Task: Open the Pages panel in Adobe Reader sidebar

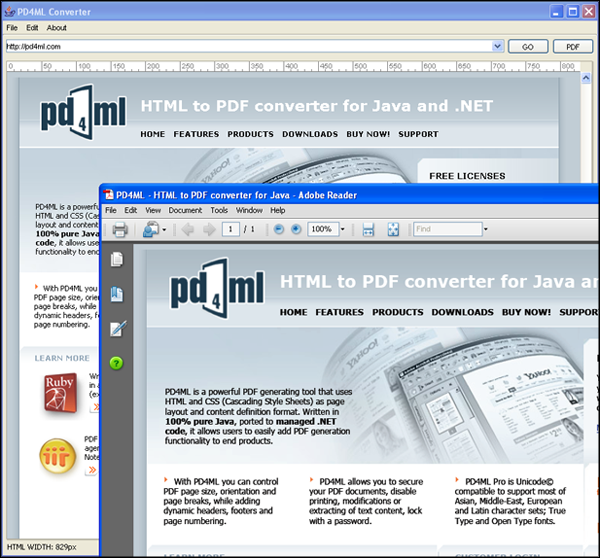Action: pyautogui.click(x=117, y=260)
